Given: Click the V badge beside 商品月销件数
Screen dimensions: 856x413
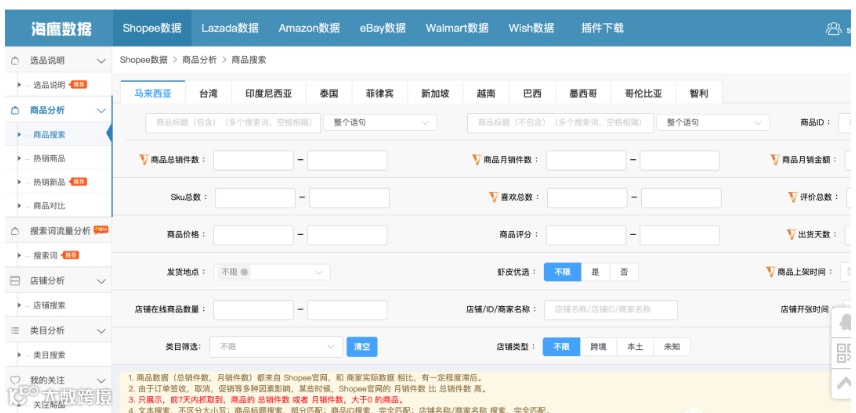Looking at the screenshot, I should [x=477, y=160].
